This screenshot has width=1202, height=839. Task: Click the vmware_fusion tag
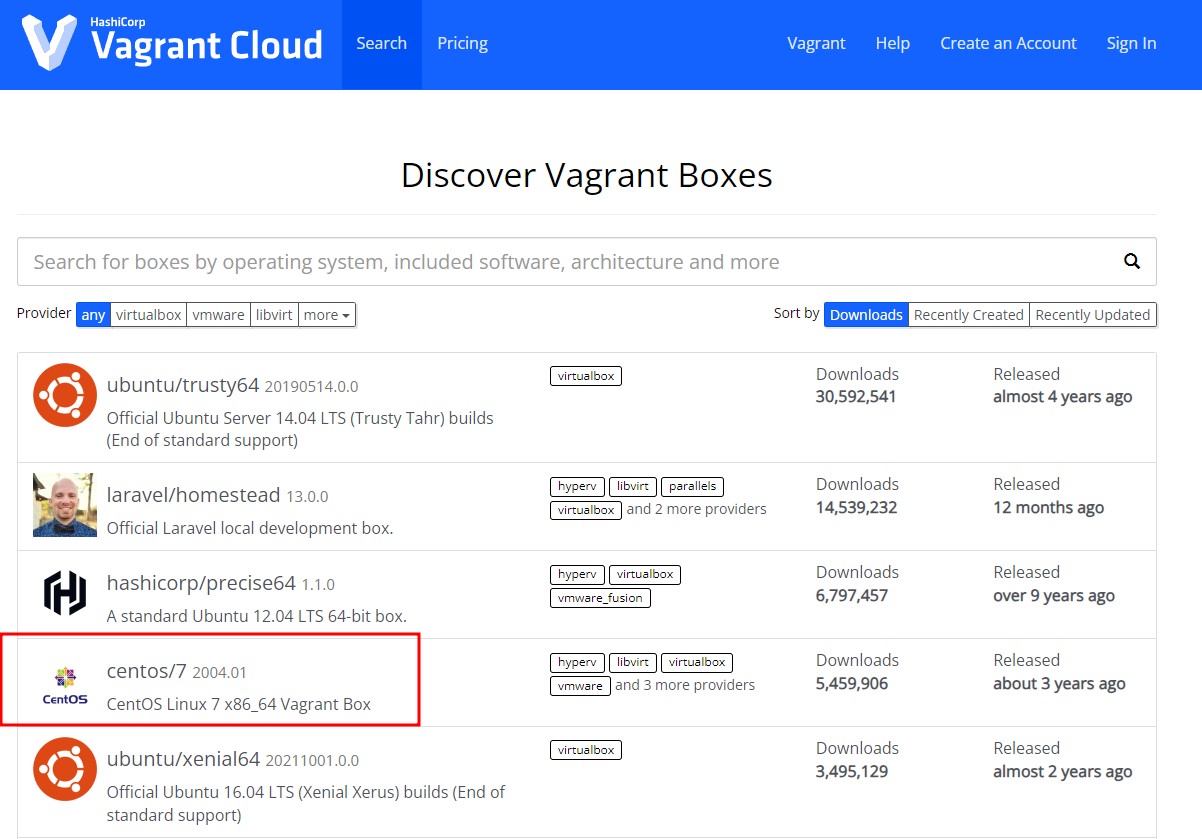point(600,598)
